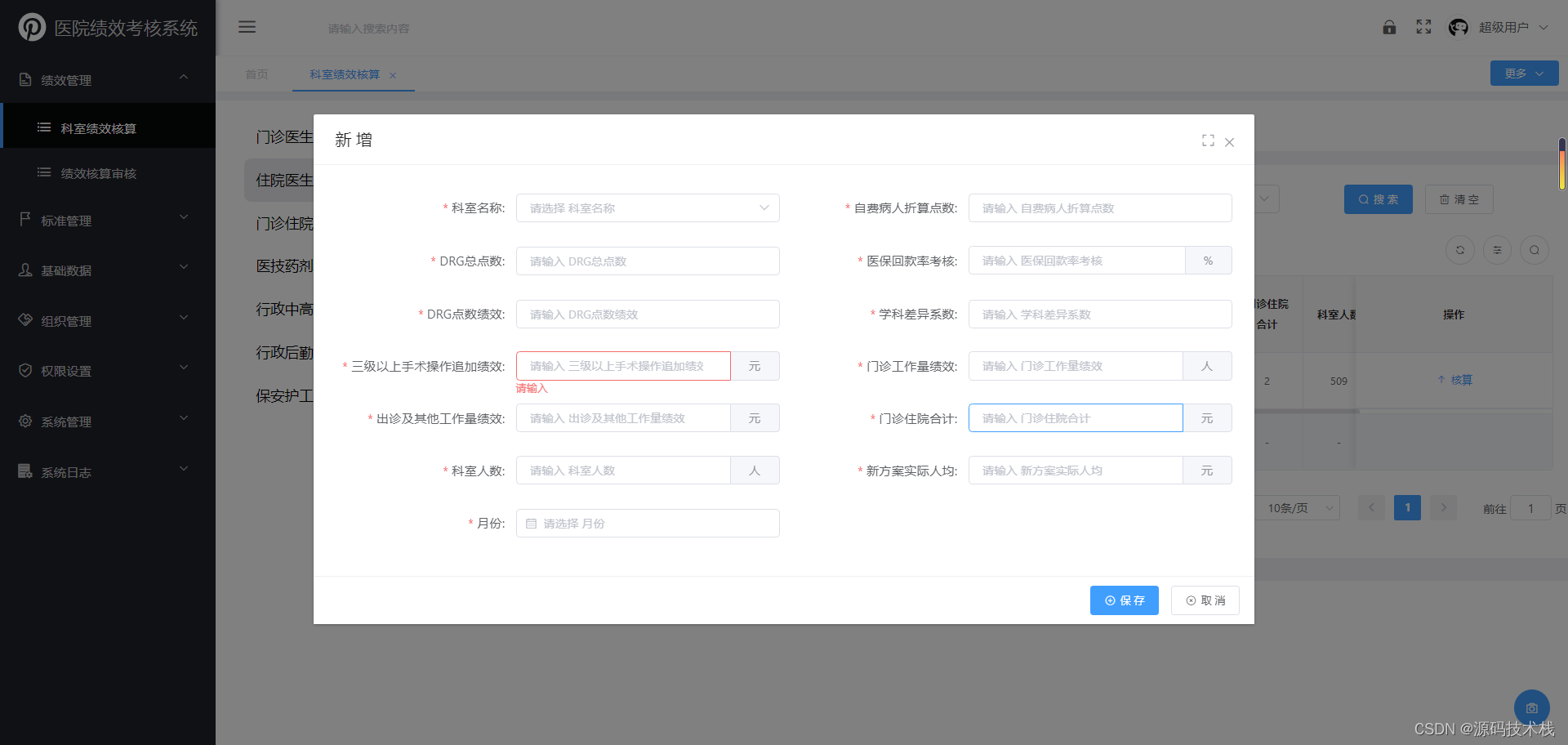Viewport: 1568px width, 745px height.
Task: Select 门诊医生 category in background list
Action: 284,136
